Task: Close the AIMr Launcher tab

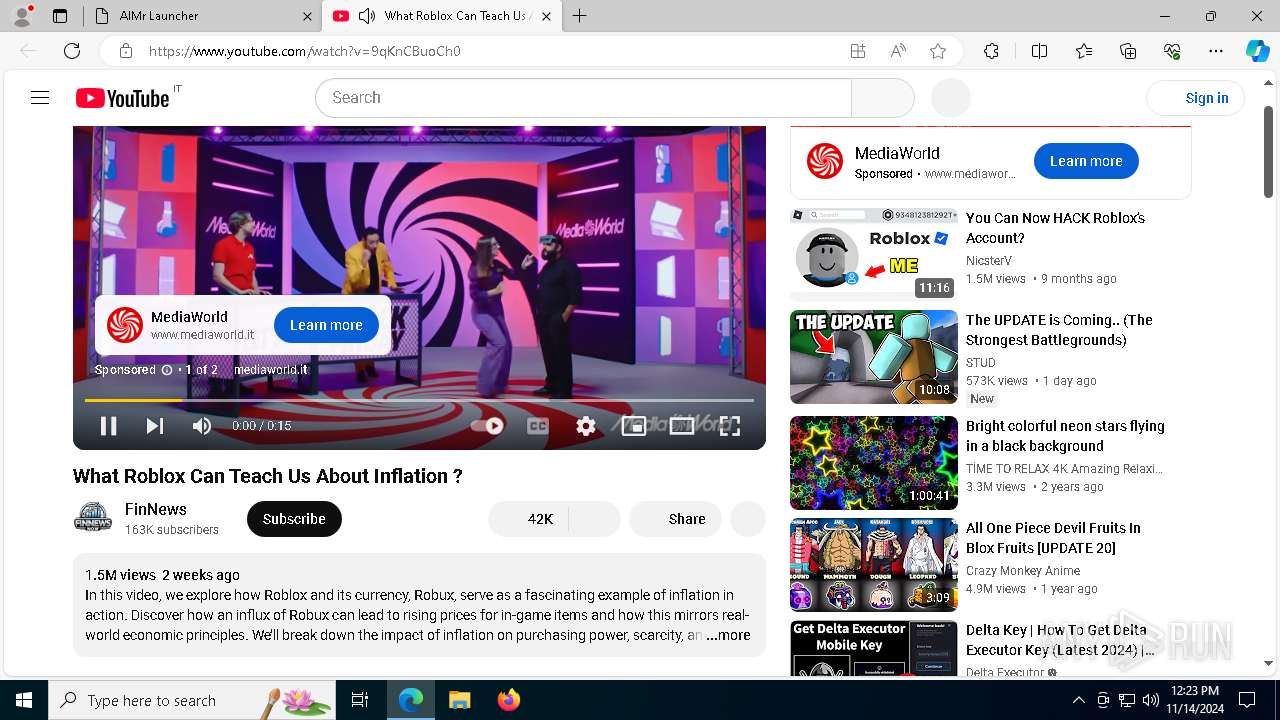Action: tap(307, 16)
